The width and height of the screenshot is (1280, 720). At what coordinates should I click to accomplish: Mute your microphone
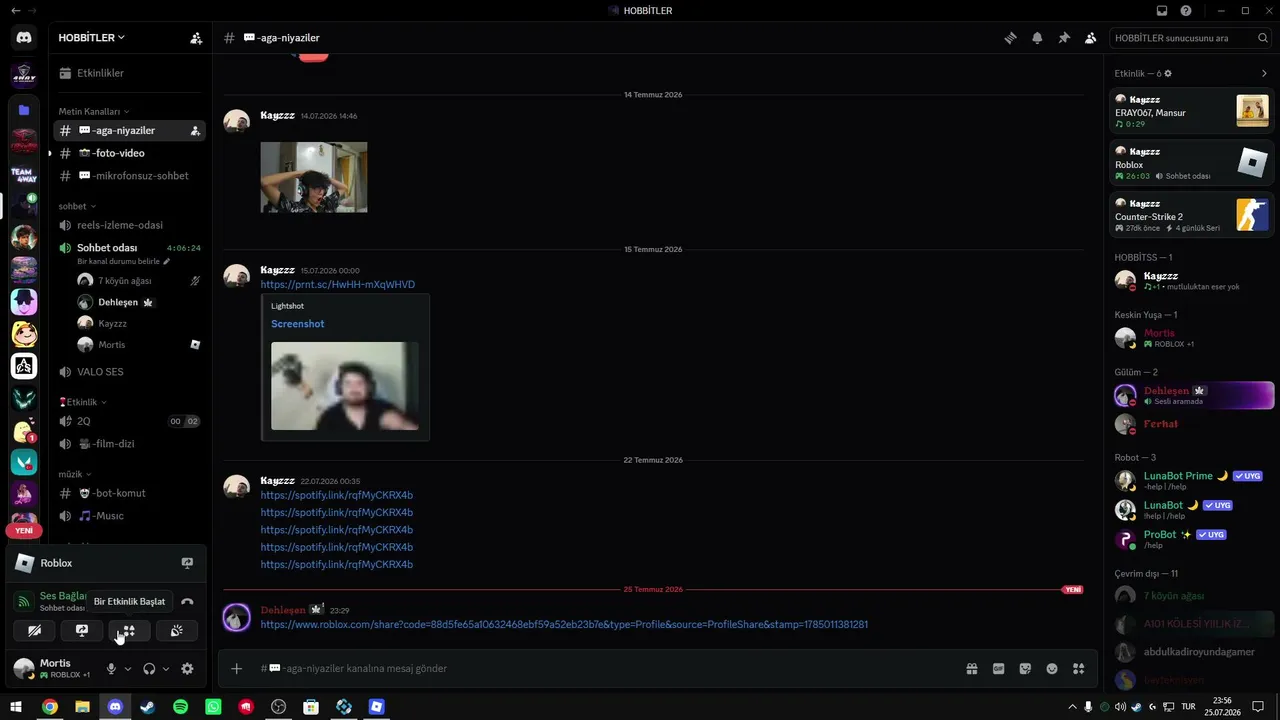coord(112,669)
